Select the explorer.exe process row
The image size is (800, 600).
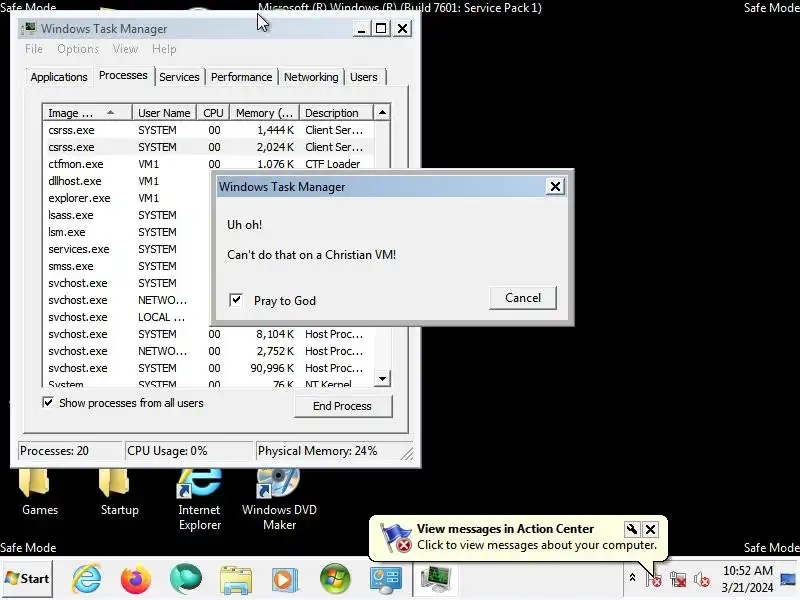click(x=127, y=198)
